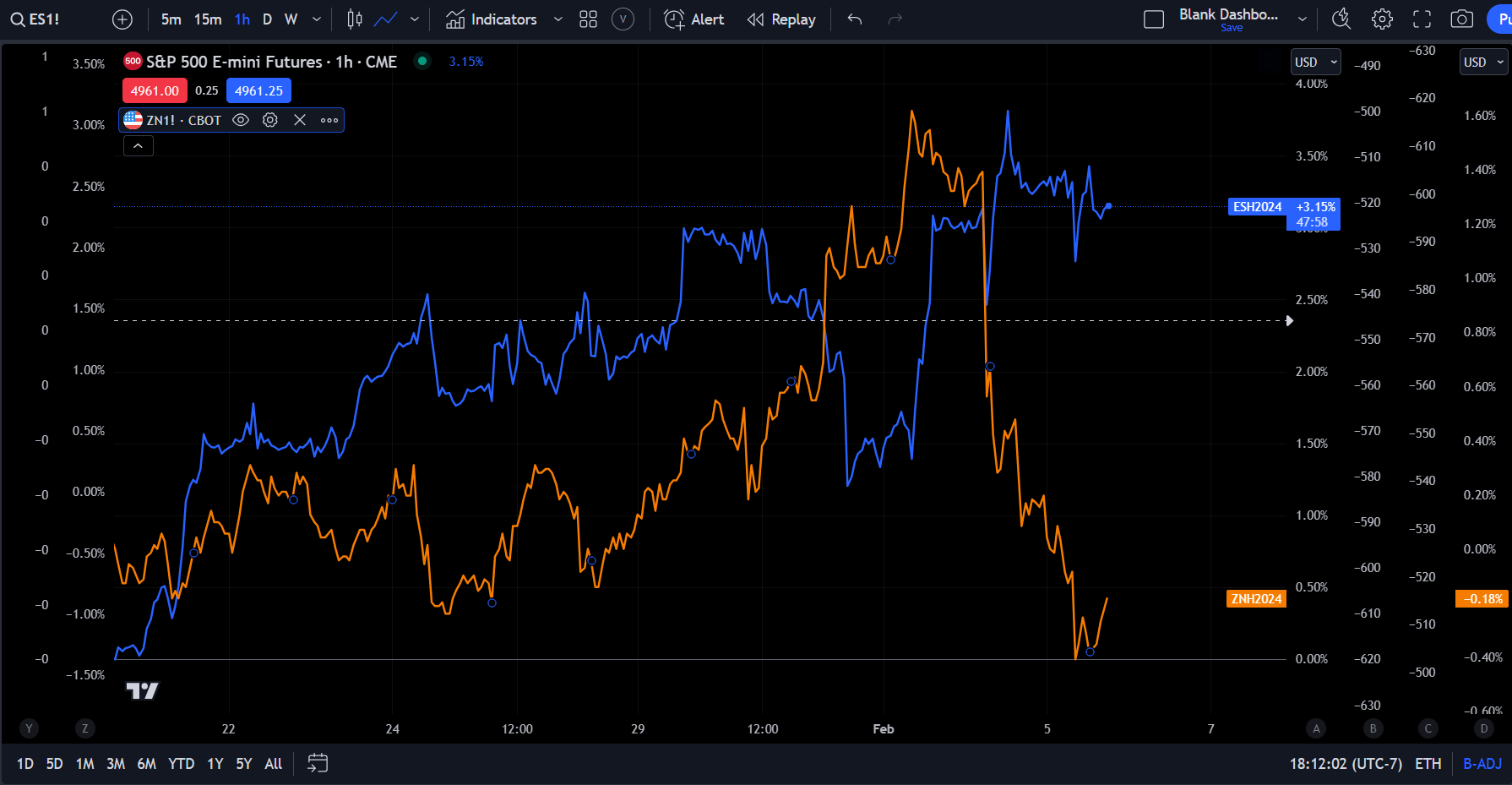Click the add symbol plus icon
The image size is (1512, 785).
122,19
